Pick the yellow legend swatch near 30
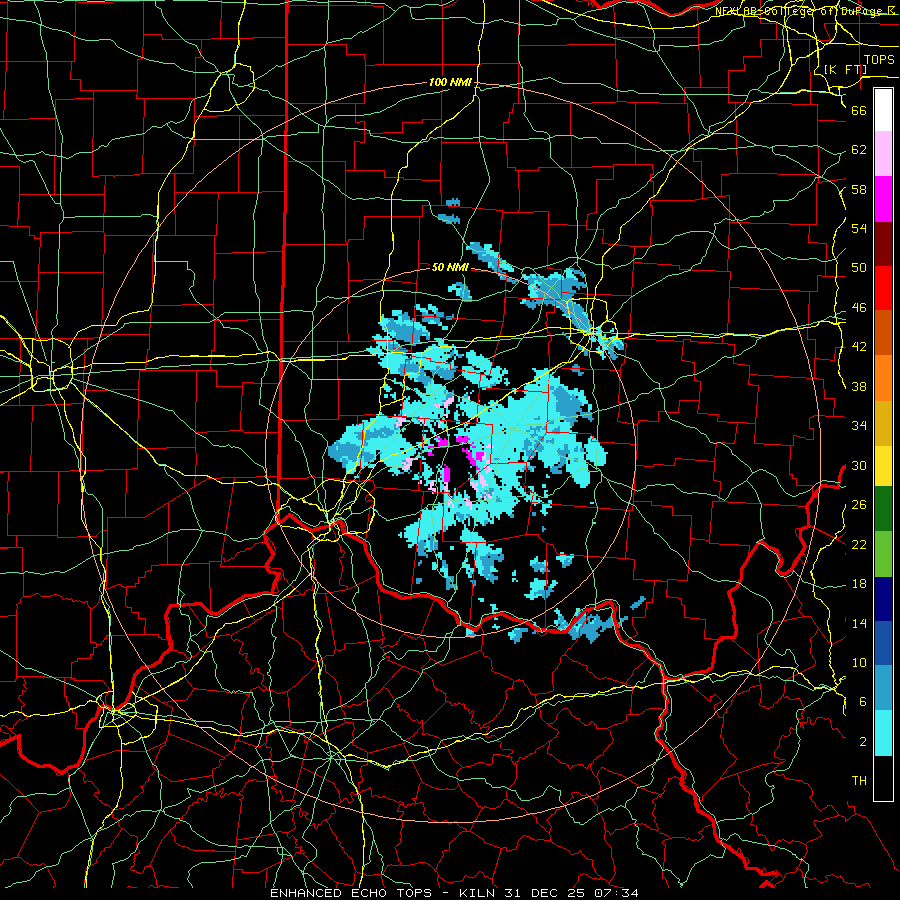Image resolution: width=900 pixels, height=900 pixels. [883, 466]
